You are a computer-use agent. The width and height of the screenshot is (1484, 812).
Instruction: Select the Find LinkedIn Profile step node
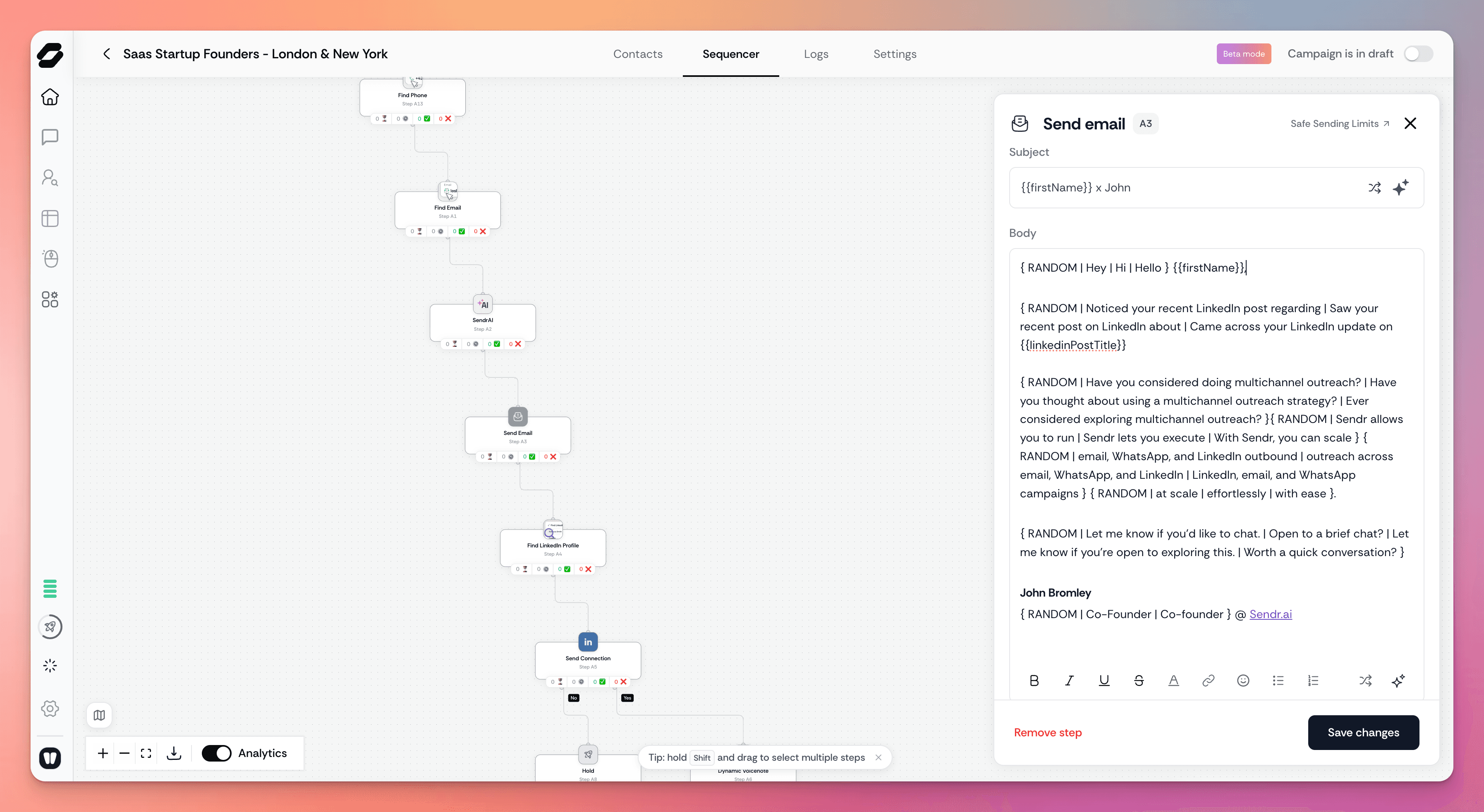pyautogui.click(x=553, y=548)
